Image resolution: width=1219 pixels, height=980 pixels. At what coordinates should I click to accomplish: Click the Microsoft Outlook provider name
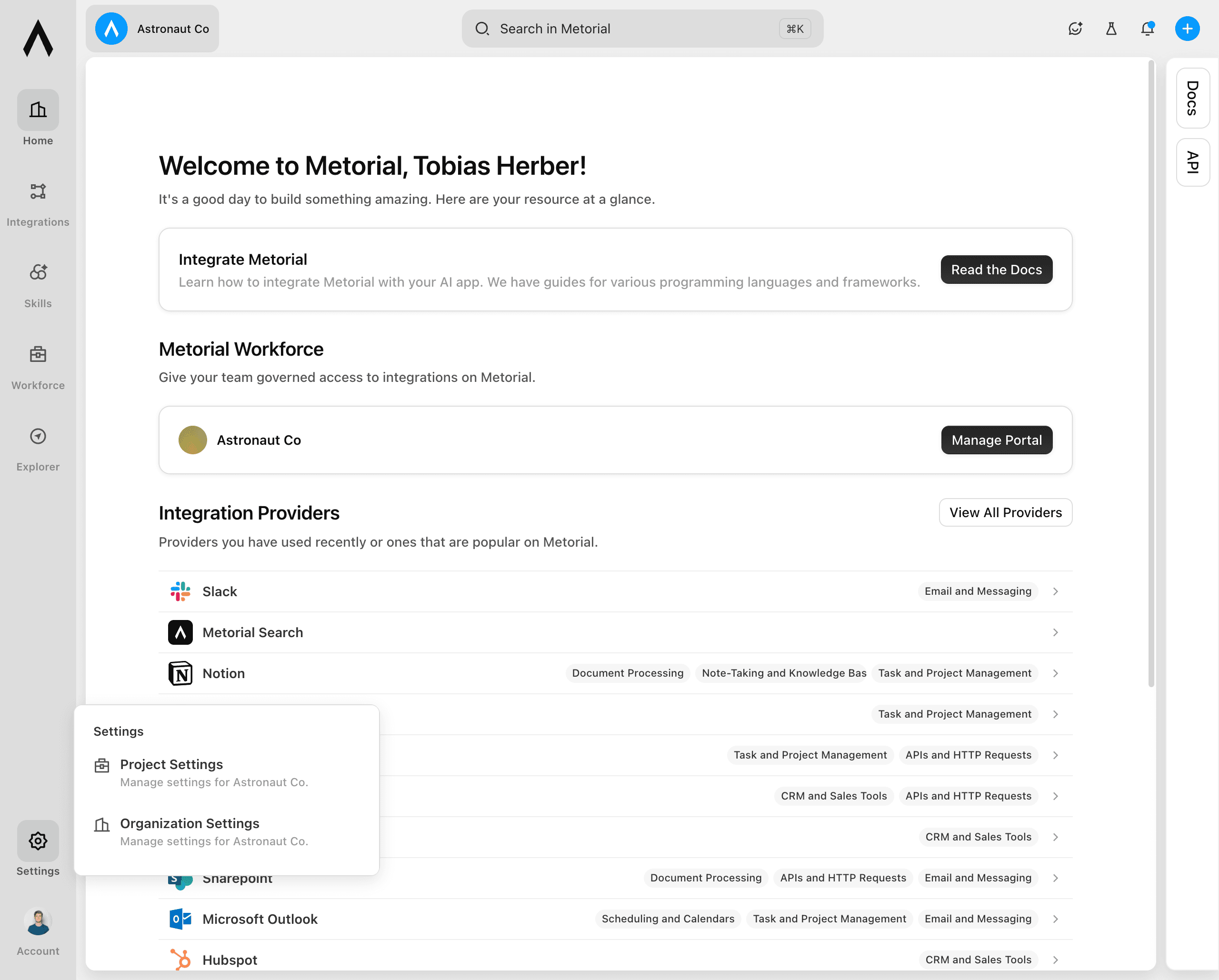coord(260,919)
